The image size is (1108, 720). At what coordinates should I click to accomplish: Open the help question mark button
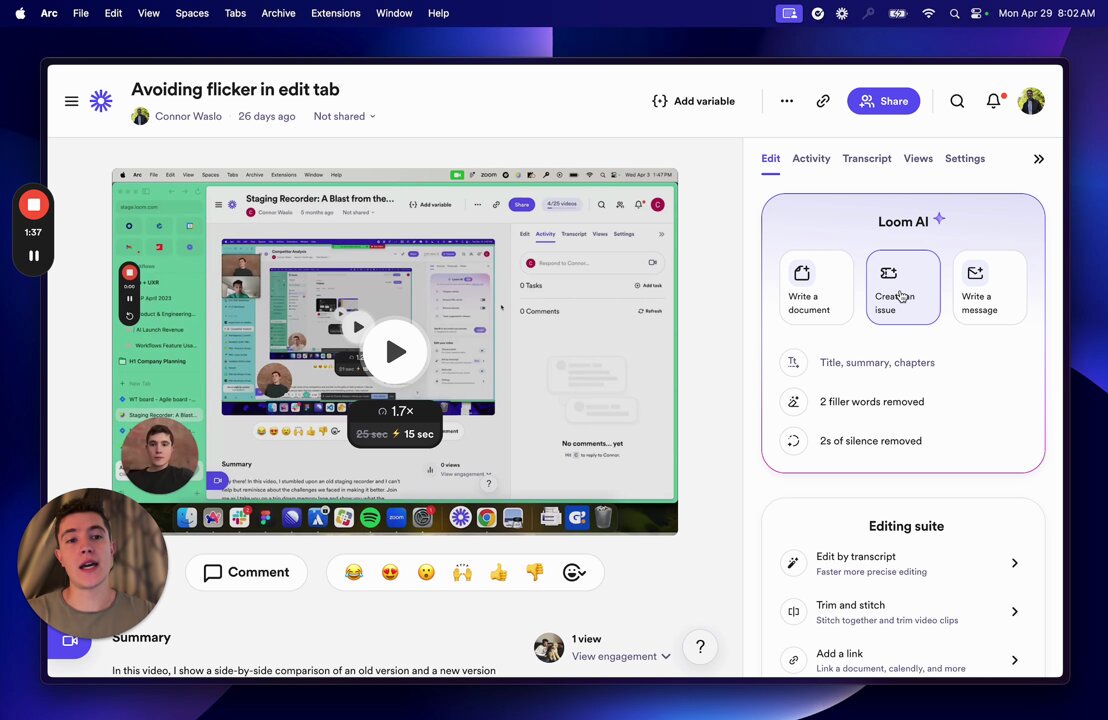click(x=700, y=647)
